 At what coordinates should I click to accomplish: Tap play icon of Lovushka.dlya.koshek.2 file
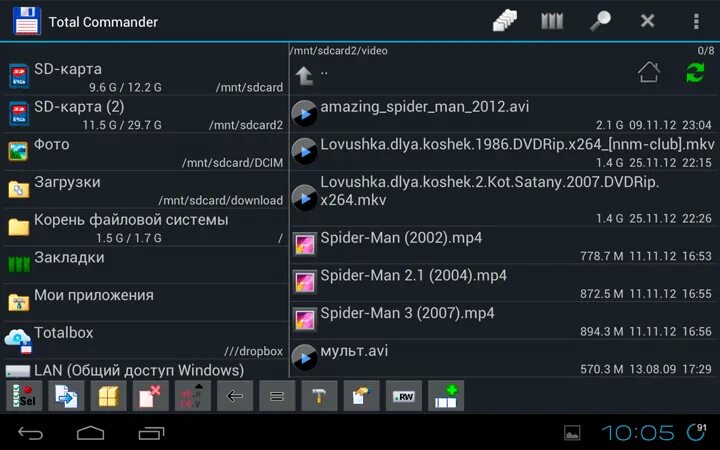click(x=304, y=198)
